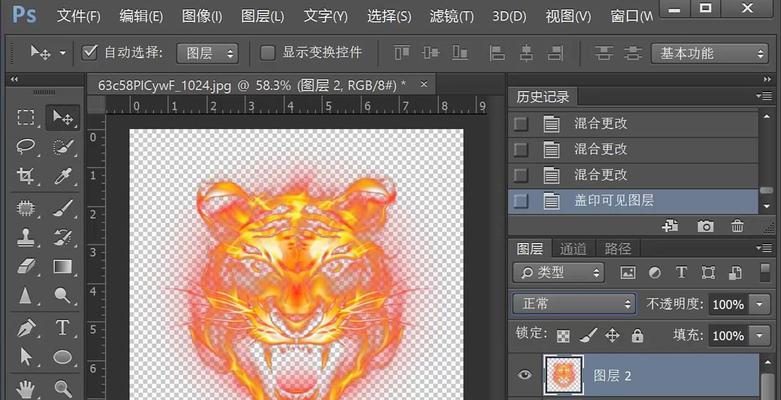Pick the Eyedropper tool
This screenshot has width=781, height=400.
click(x=63, y=176)
